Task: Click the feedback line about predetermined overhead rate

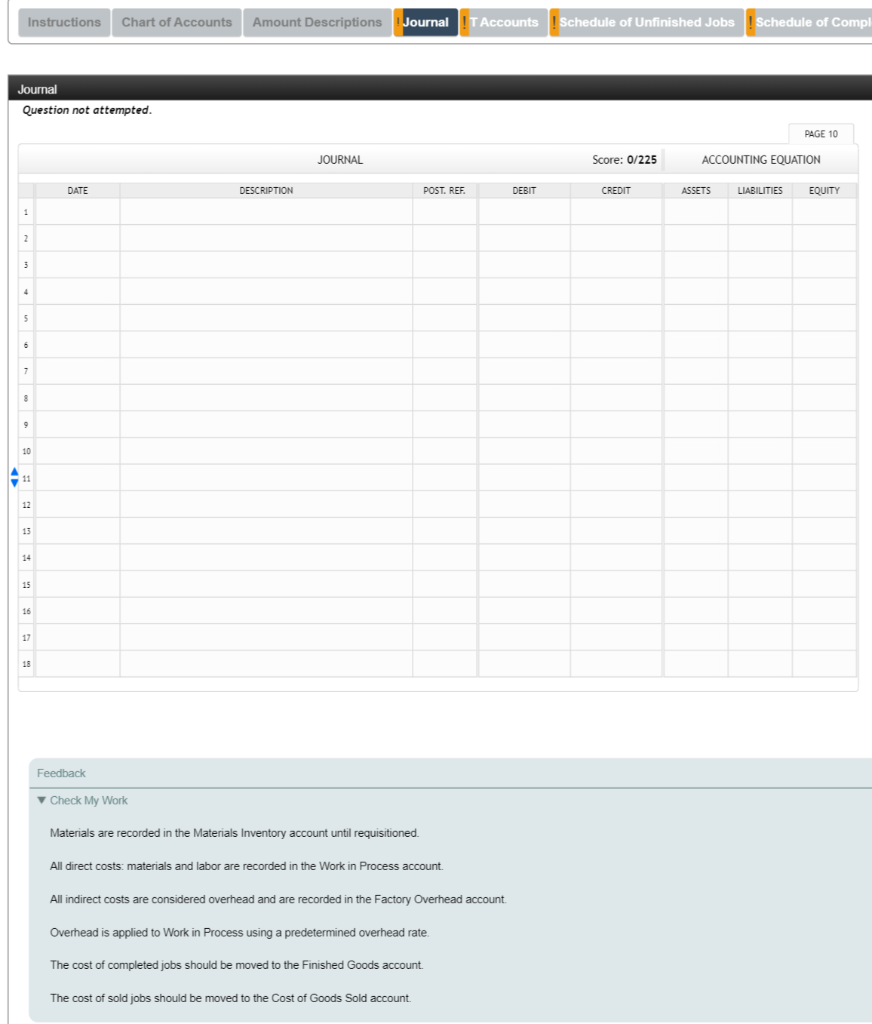Action: [240, 933]
